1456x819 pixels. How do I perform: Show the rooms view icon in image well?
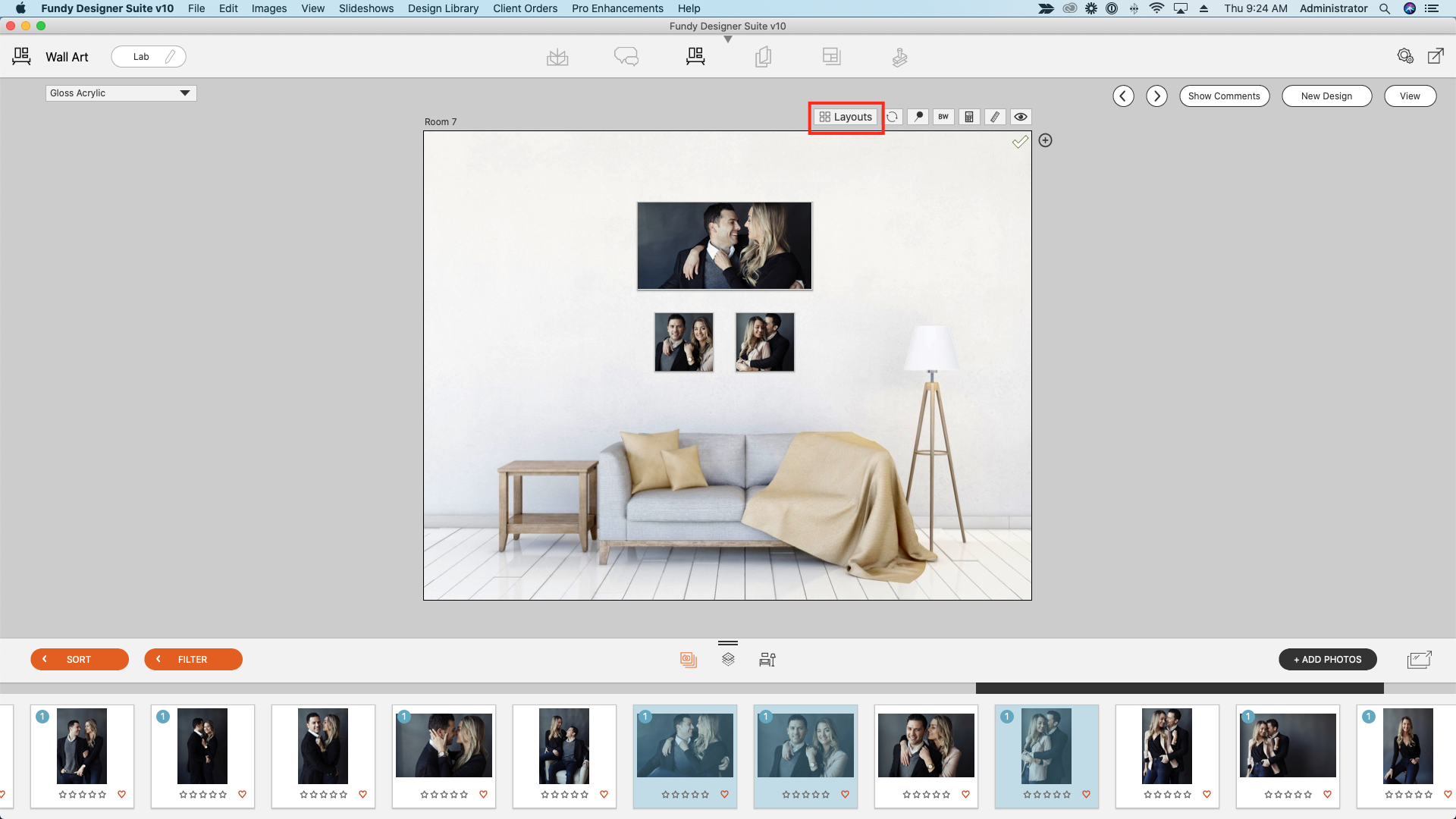[767, 660]
